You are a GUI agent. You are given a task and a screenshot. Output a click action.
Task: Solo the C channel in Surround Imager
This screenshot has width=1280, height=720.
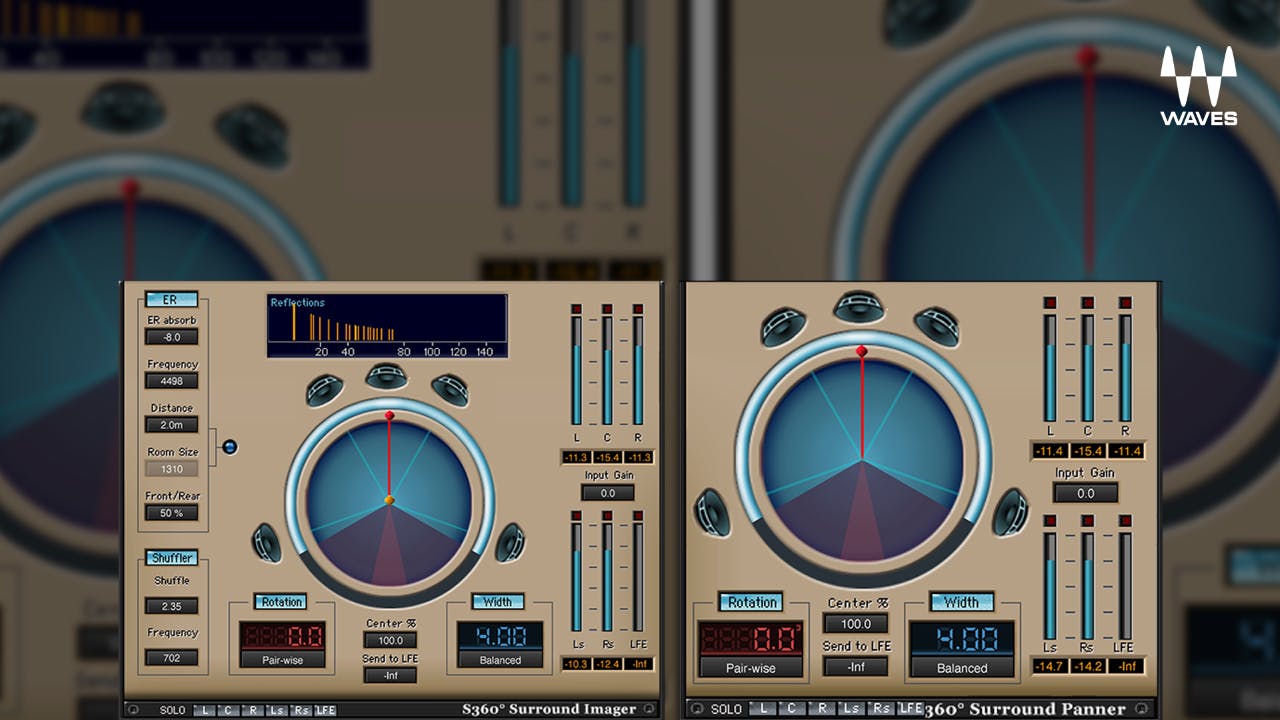[229, 710]
